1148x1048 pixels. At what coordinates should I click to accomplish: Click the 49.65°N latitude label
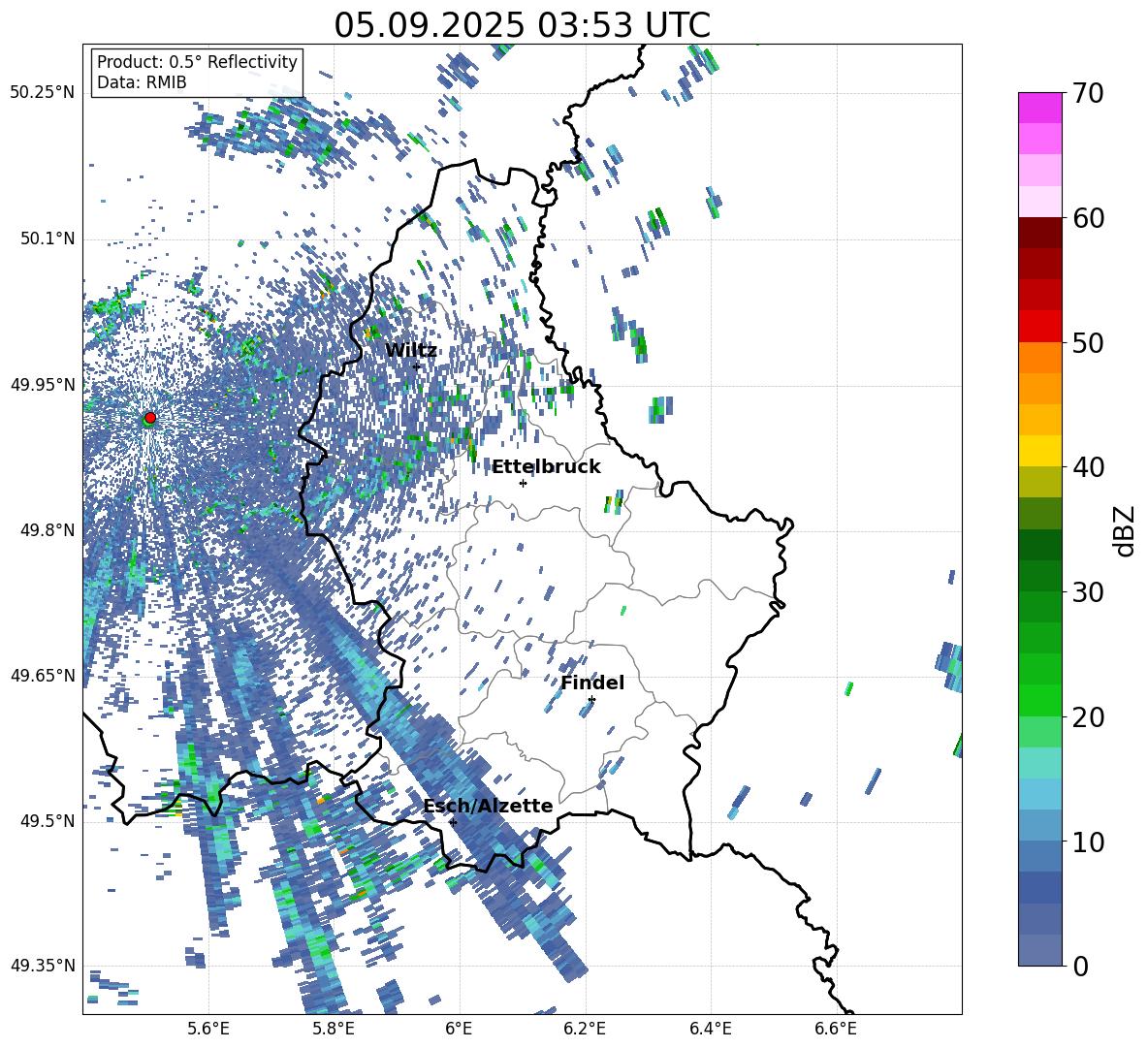[x=43, y=676]
